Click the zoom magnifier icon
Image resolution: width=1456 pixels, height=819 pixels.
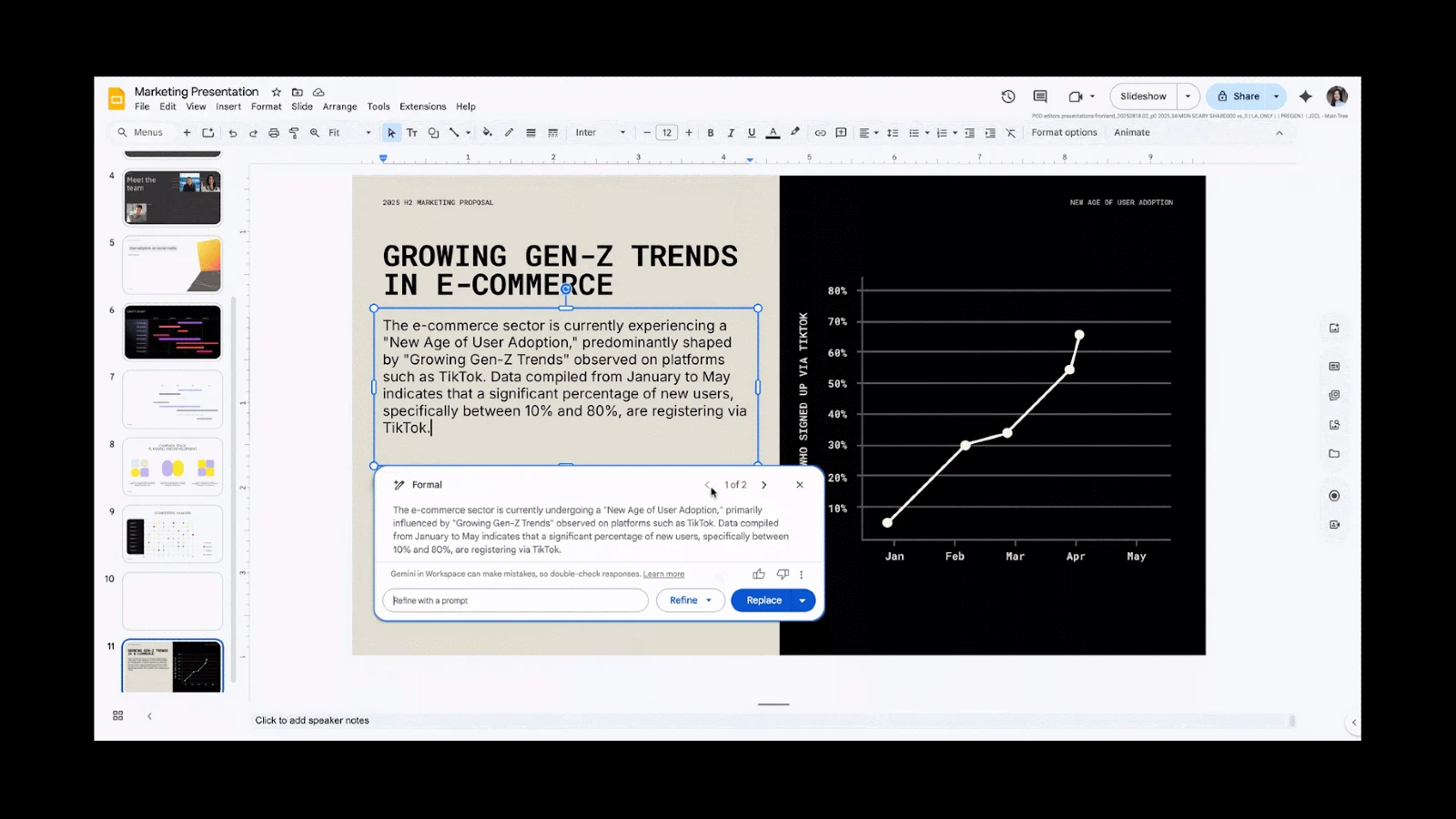point(315,133)
